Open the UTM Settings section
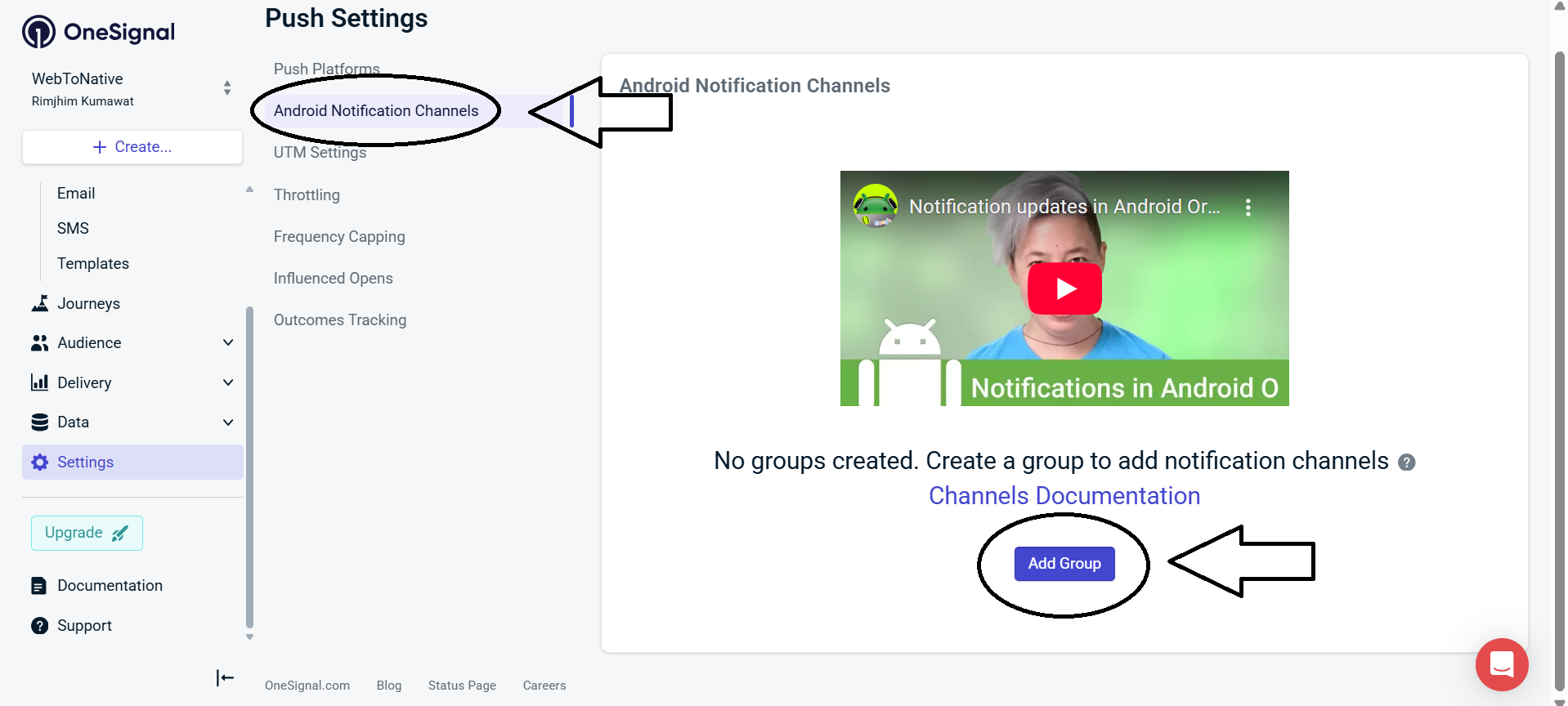1568x706 pixels. coord(320,153)
